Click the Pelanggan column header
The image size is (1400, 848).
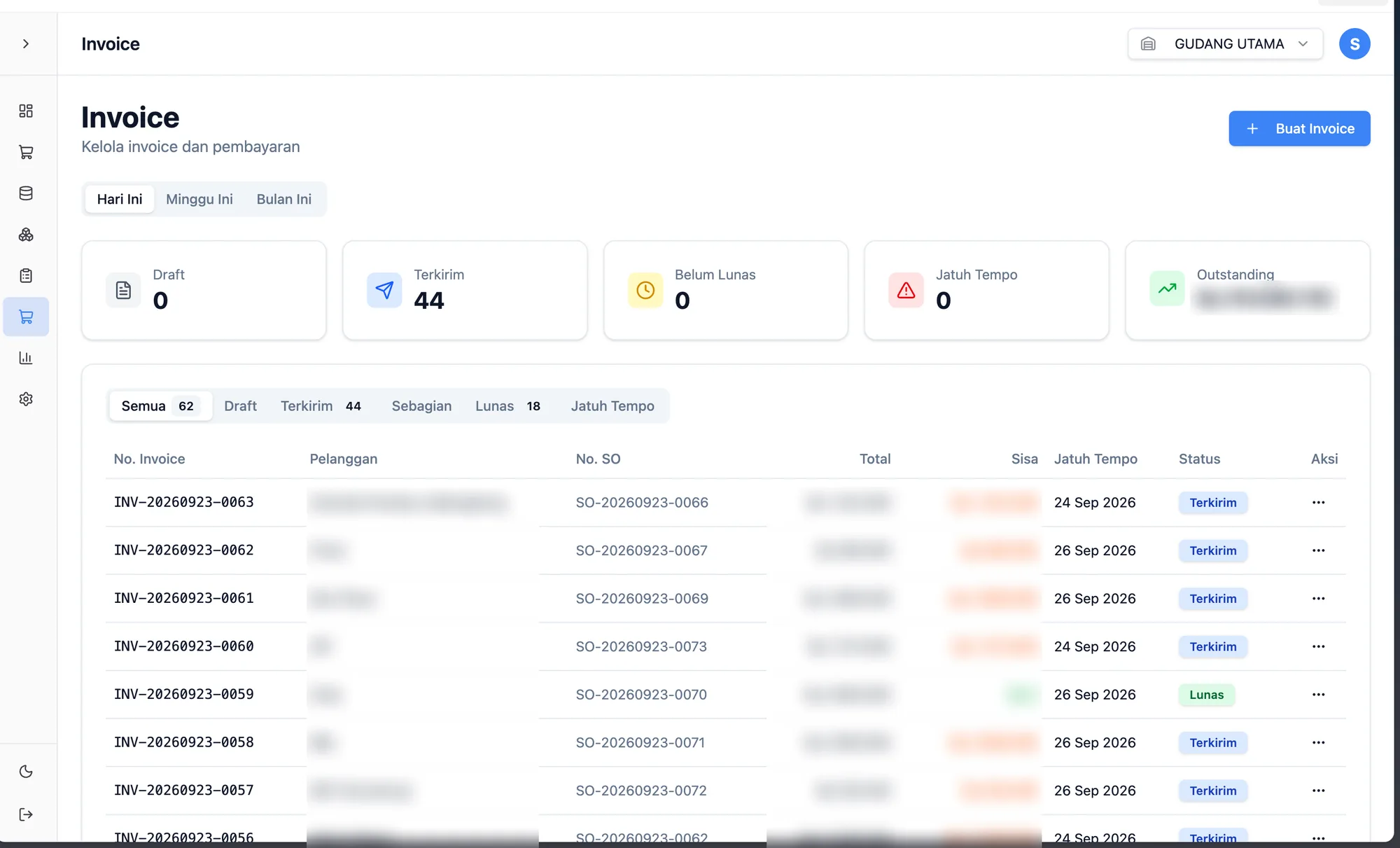point(343,459)
